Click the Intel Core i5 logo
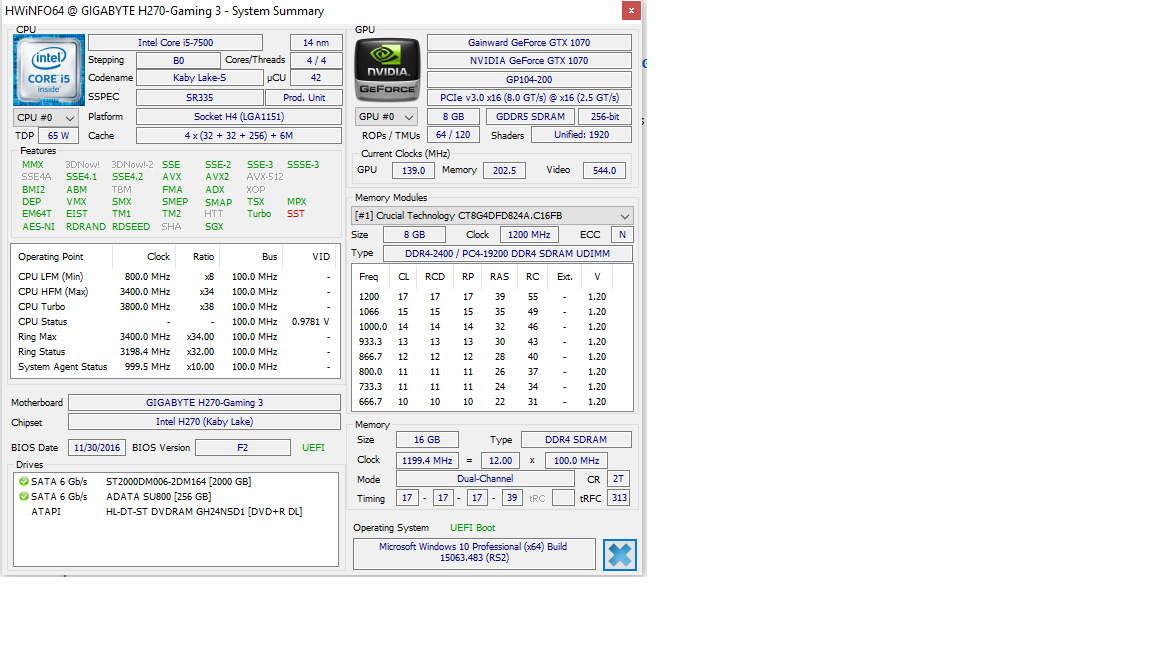Image resolution: width=1152 pixels, height=648 pixels. (48, 70)
